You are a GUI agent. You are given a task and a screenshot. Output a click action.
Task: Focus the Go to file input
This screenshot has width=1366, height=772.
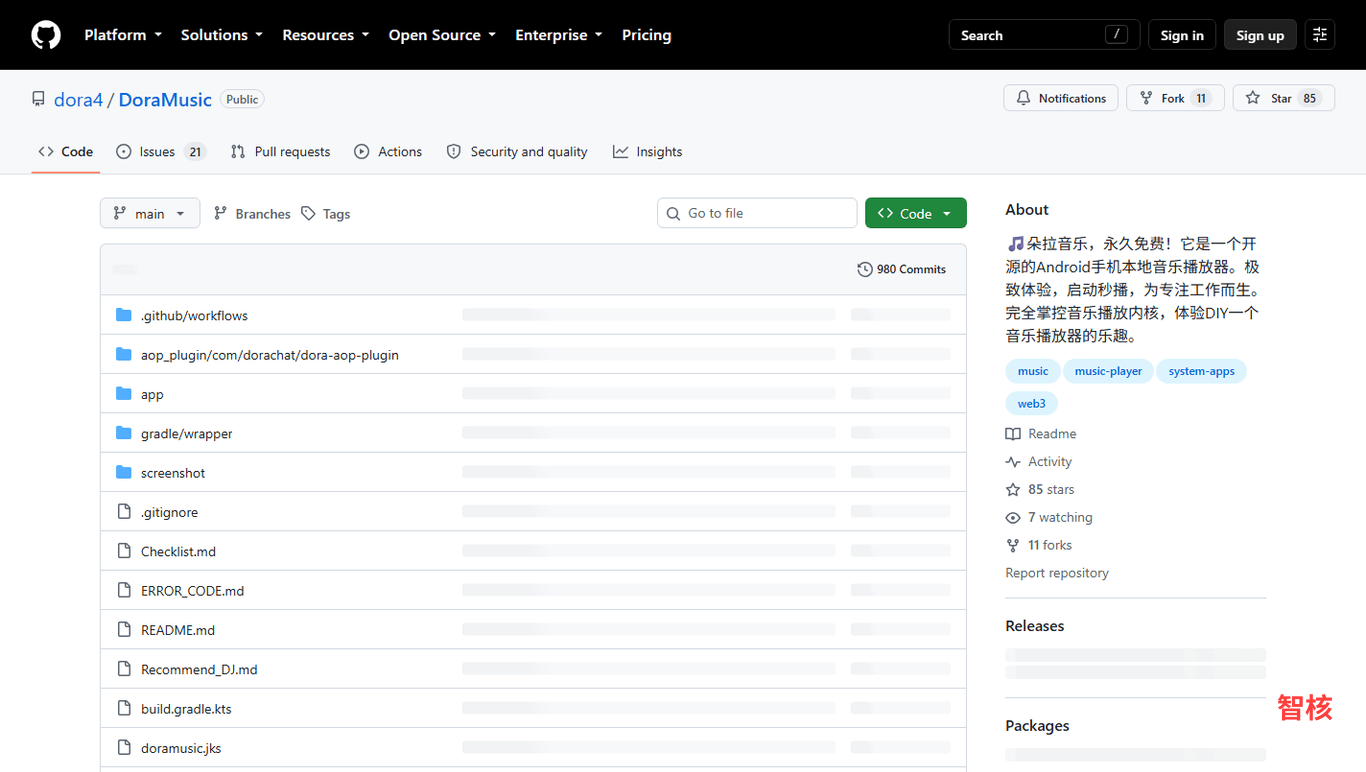(757, 213)
